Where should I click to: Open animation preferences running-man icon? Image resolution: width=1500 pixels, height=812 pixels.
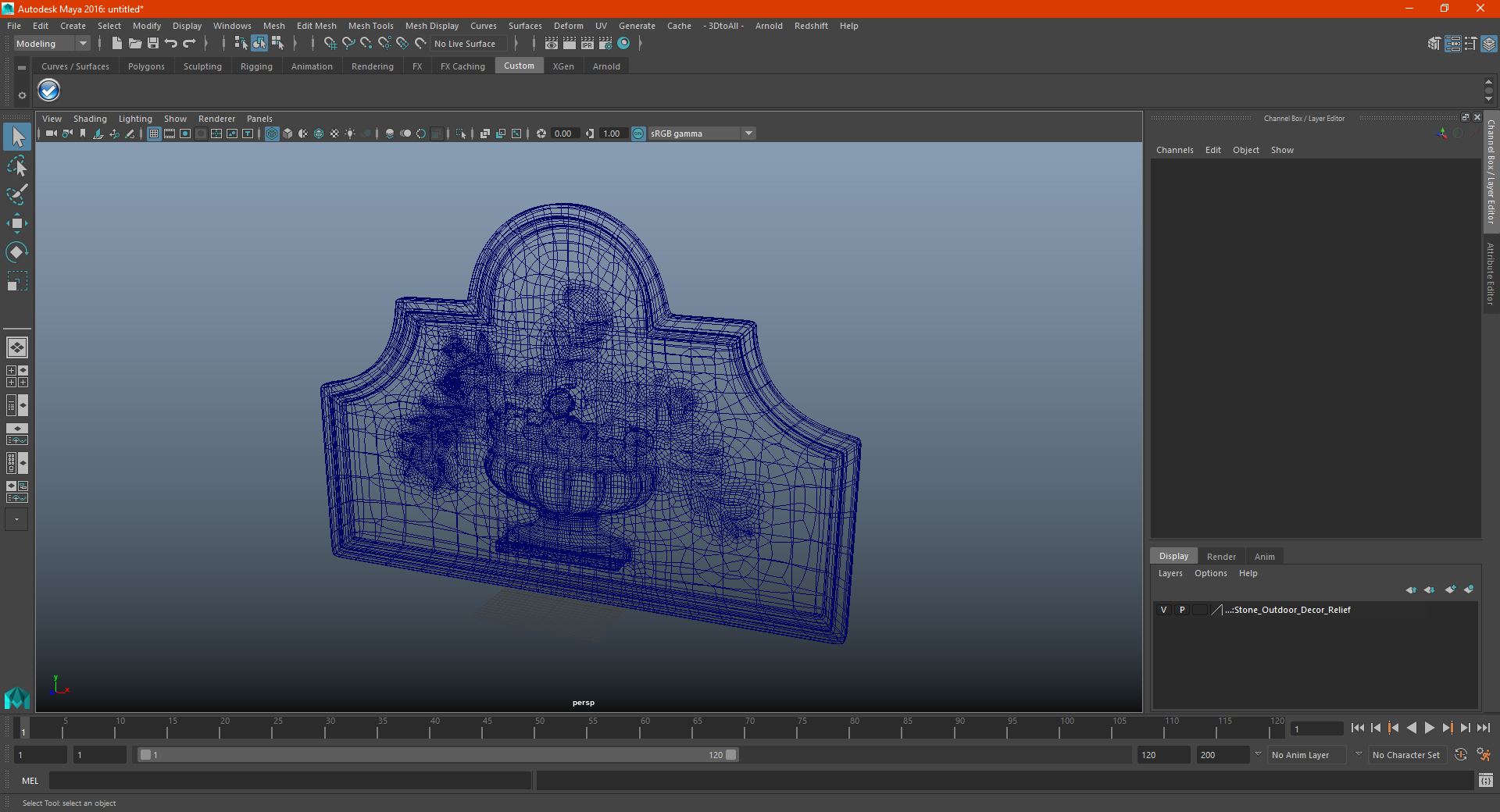[1484, 754]
